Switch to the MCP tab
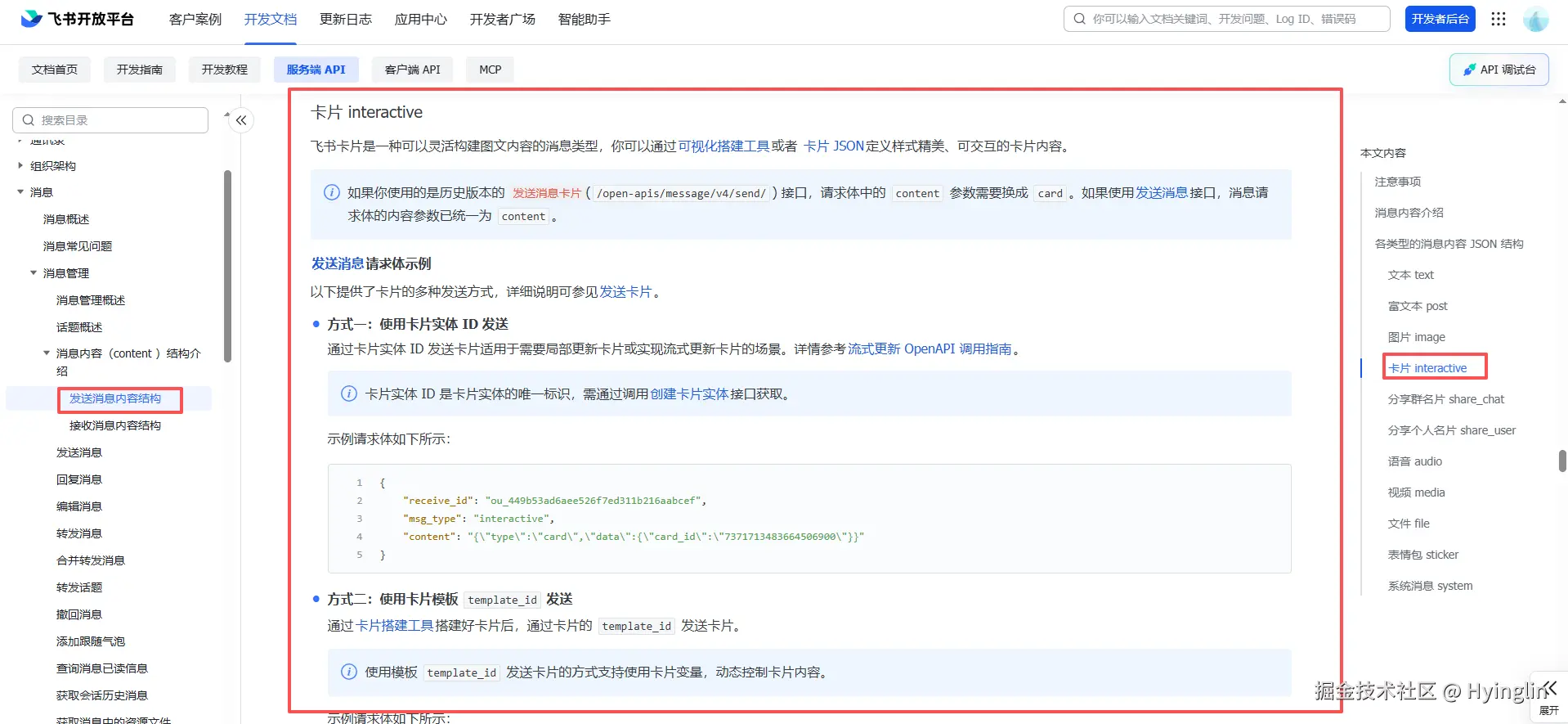1568x724 pixels. 491,70
